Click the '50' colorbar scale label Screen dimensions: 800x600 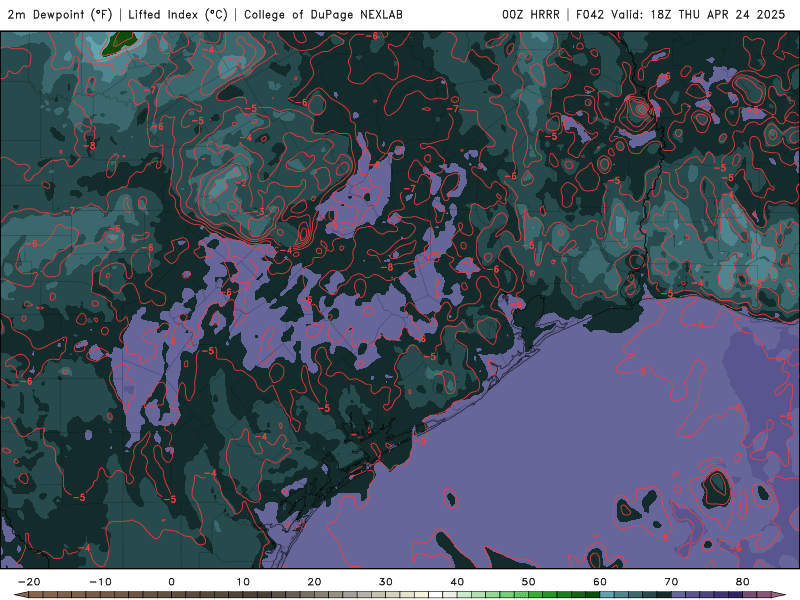tap(529, 582)
